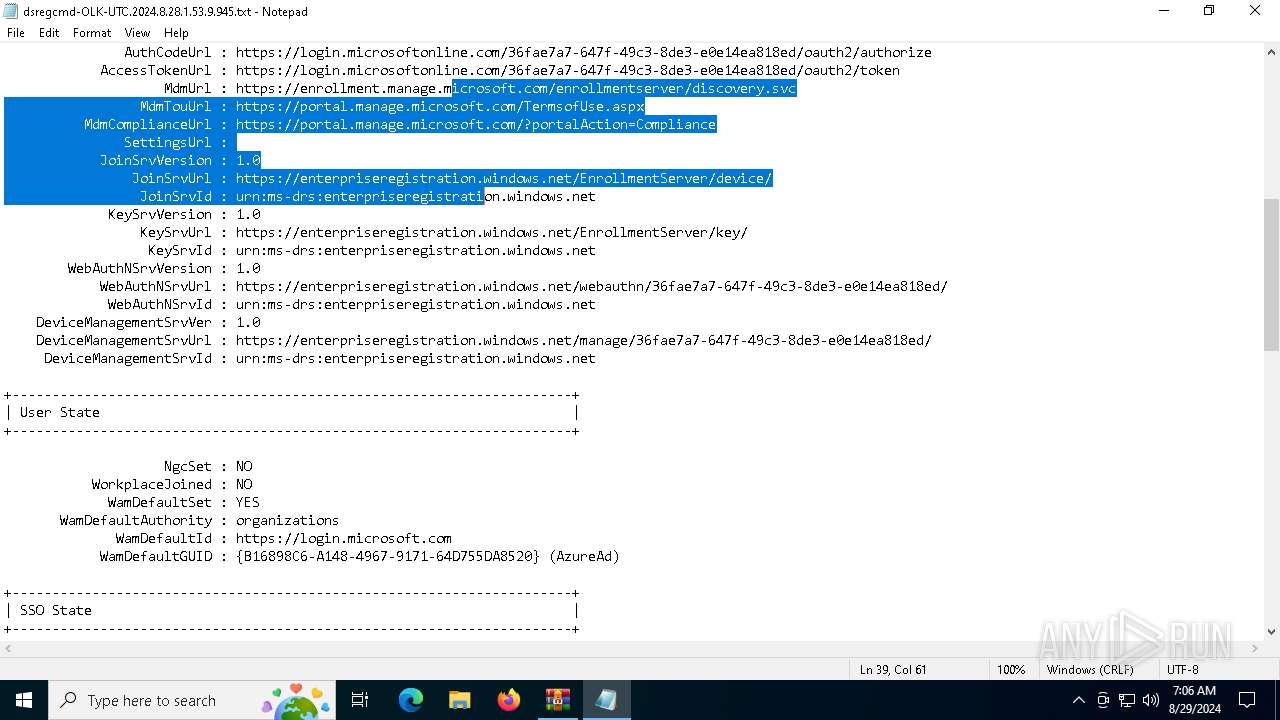Click the WamDefaultGUID AzureAd value
This screenshot has height=720, width=1280.
tap(428, 556)
